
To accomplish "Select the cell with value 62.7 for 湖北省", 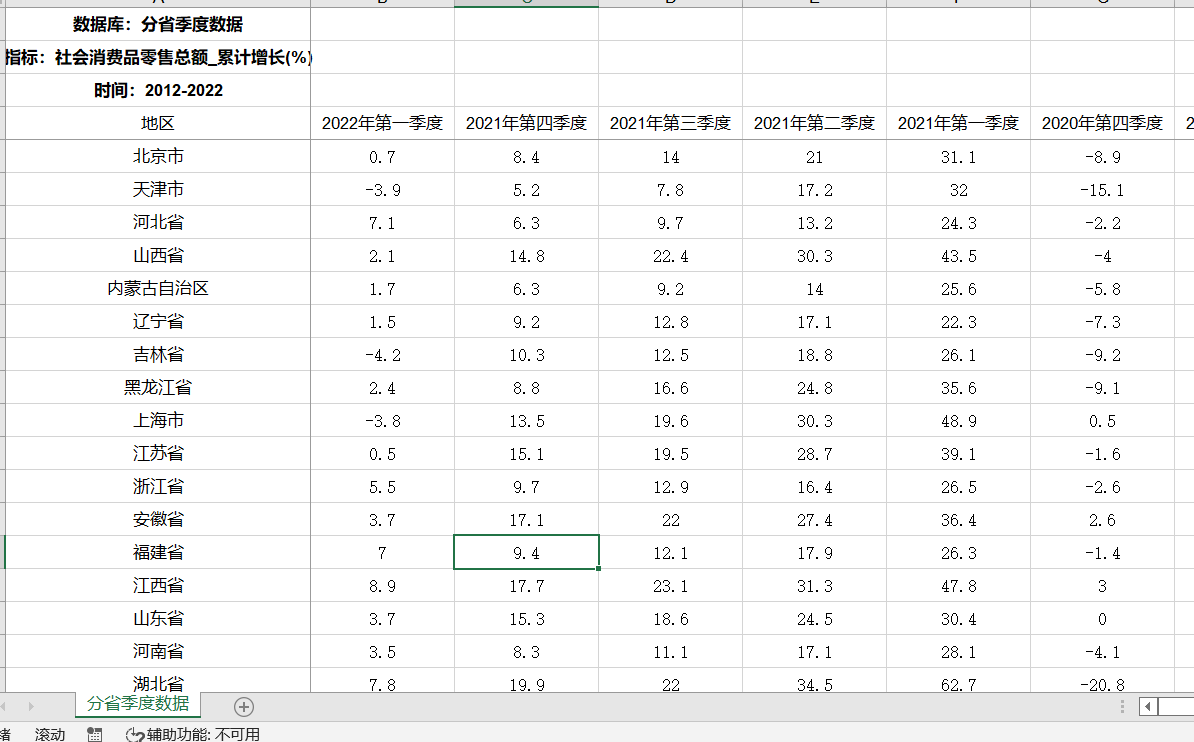I will [x=957, y=684].
